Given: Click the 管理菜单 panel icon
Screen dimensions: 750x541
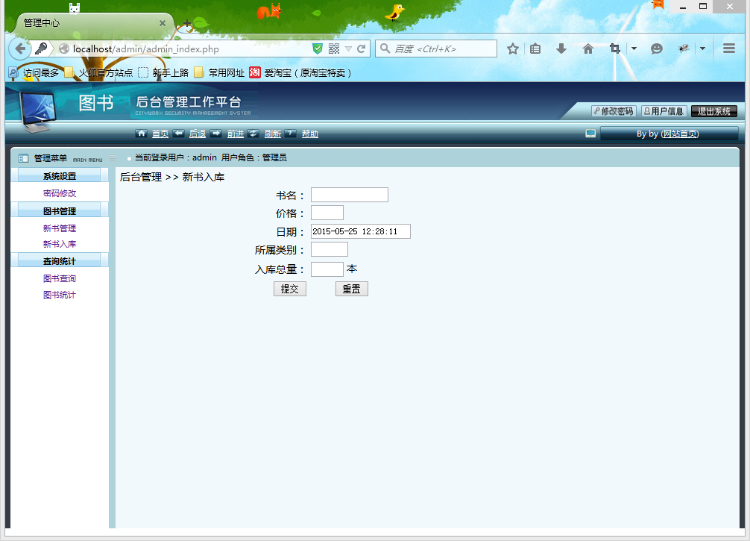Looking at the screenshot, I should tap(23, 158).
